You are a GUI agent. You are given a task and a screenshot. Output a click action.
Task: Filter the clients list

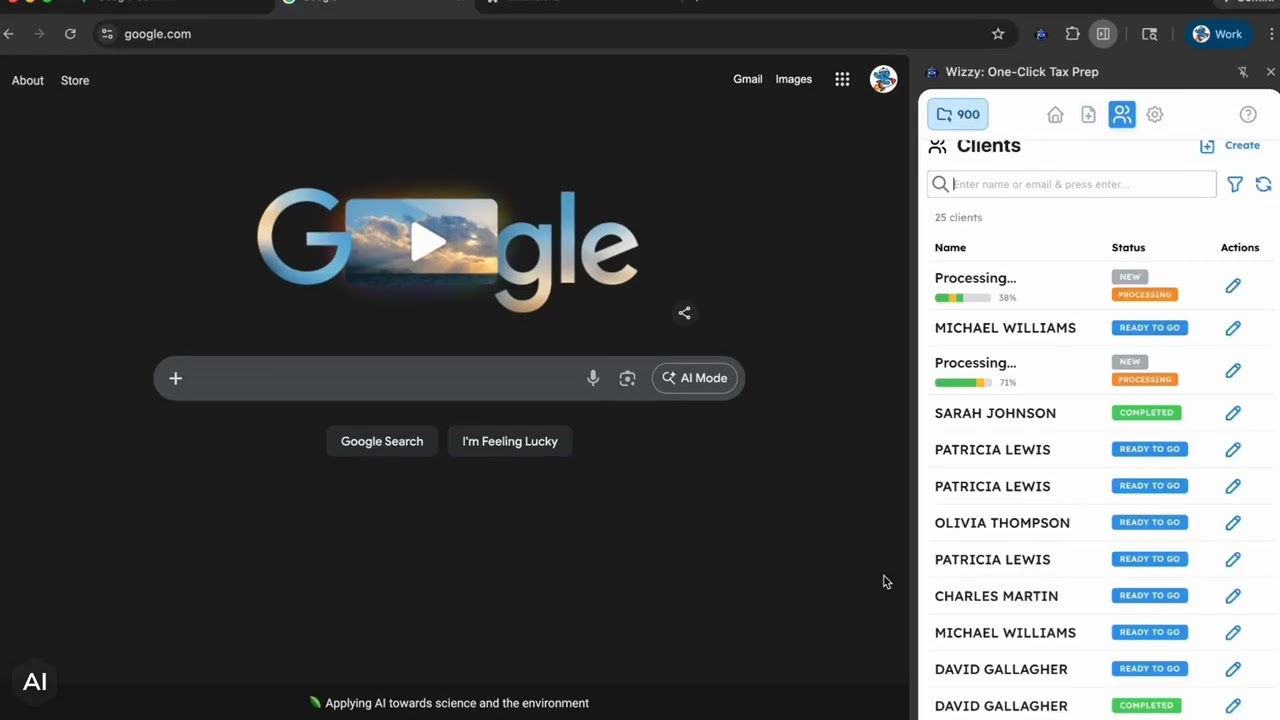pos(1235,184)
